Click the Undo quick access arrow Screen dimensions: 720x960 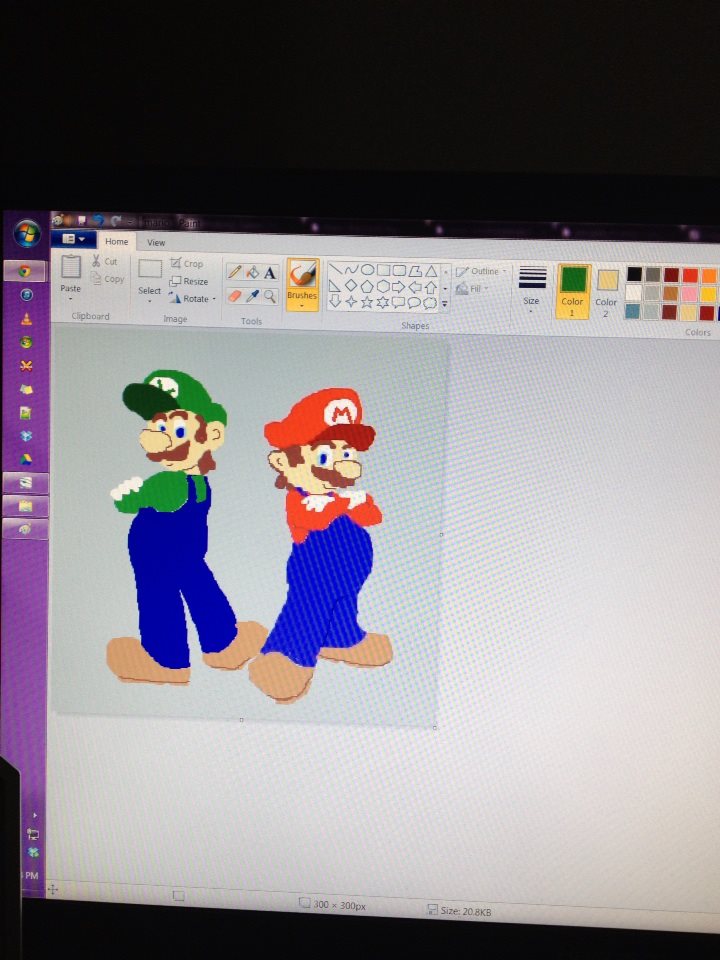(99, 220)
